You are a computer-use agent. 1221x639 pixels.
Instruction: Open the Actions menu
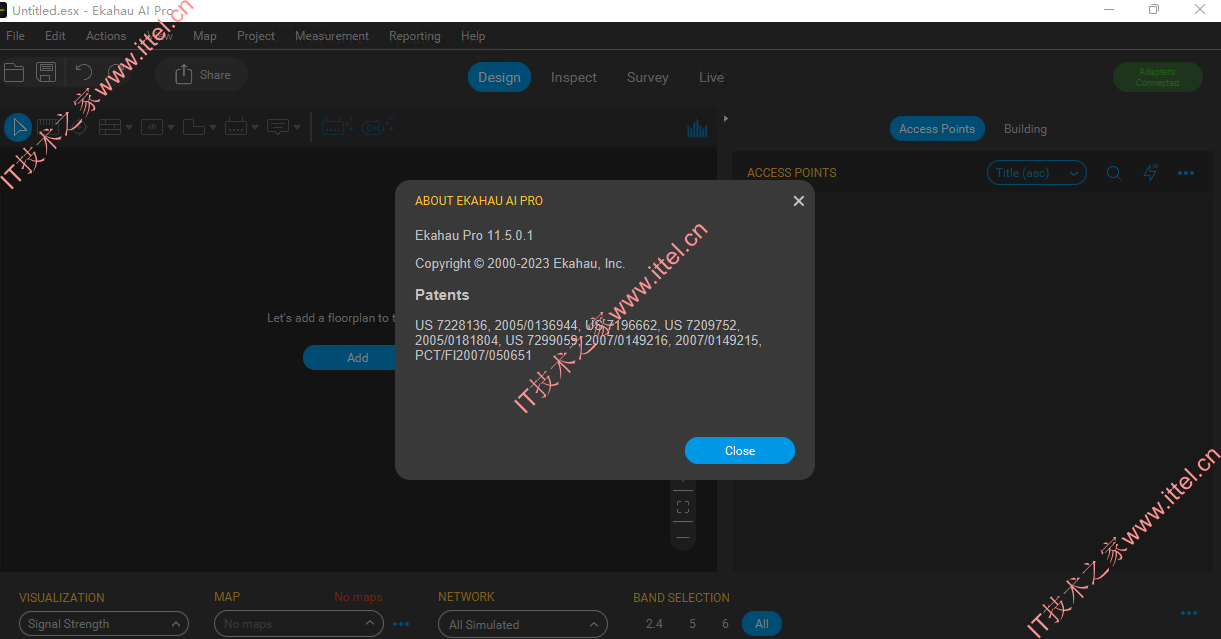click(106, 36)
